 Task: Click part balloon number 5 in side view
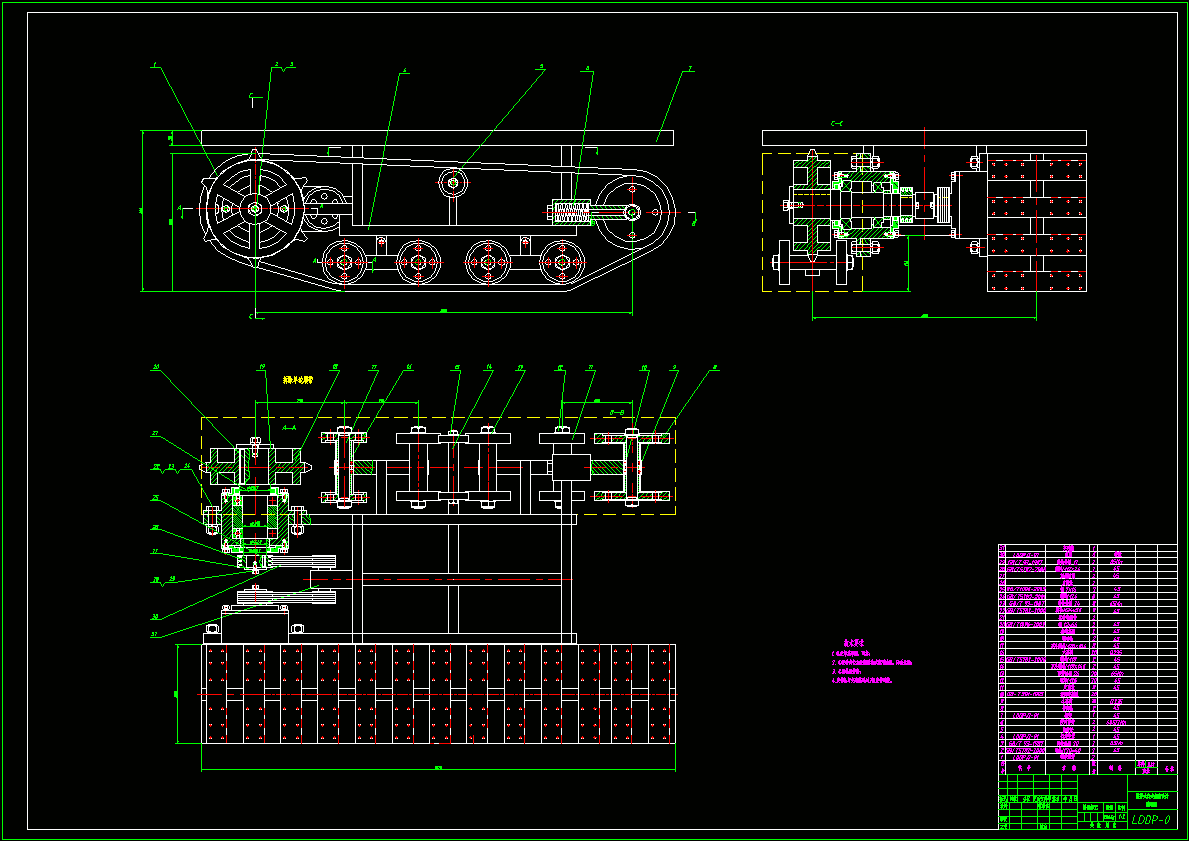541,66
